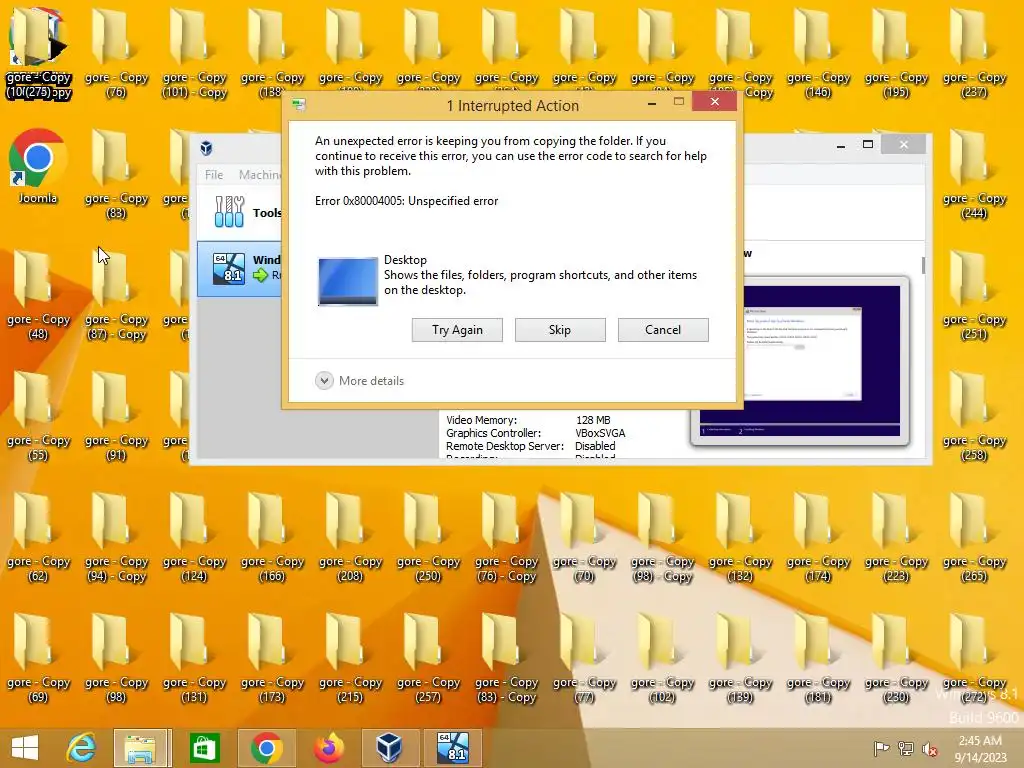Select the folder gore - Copy (265)
This screenshot has width=1024, height=768.
pos(974,537)
